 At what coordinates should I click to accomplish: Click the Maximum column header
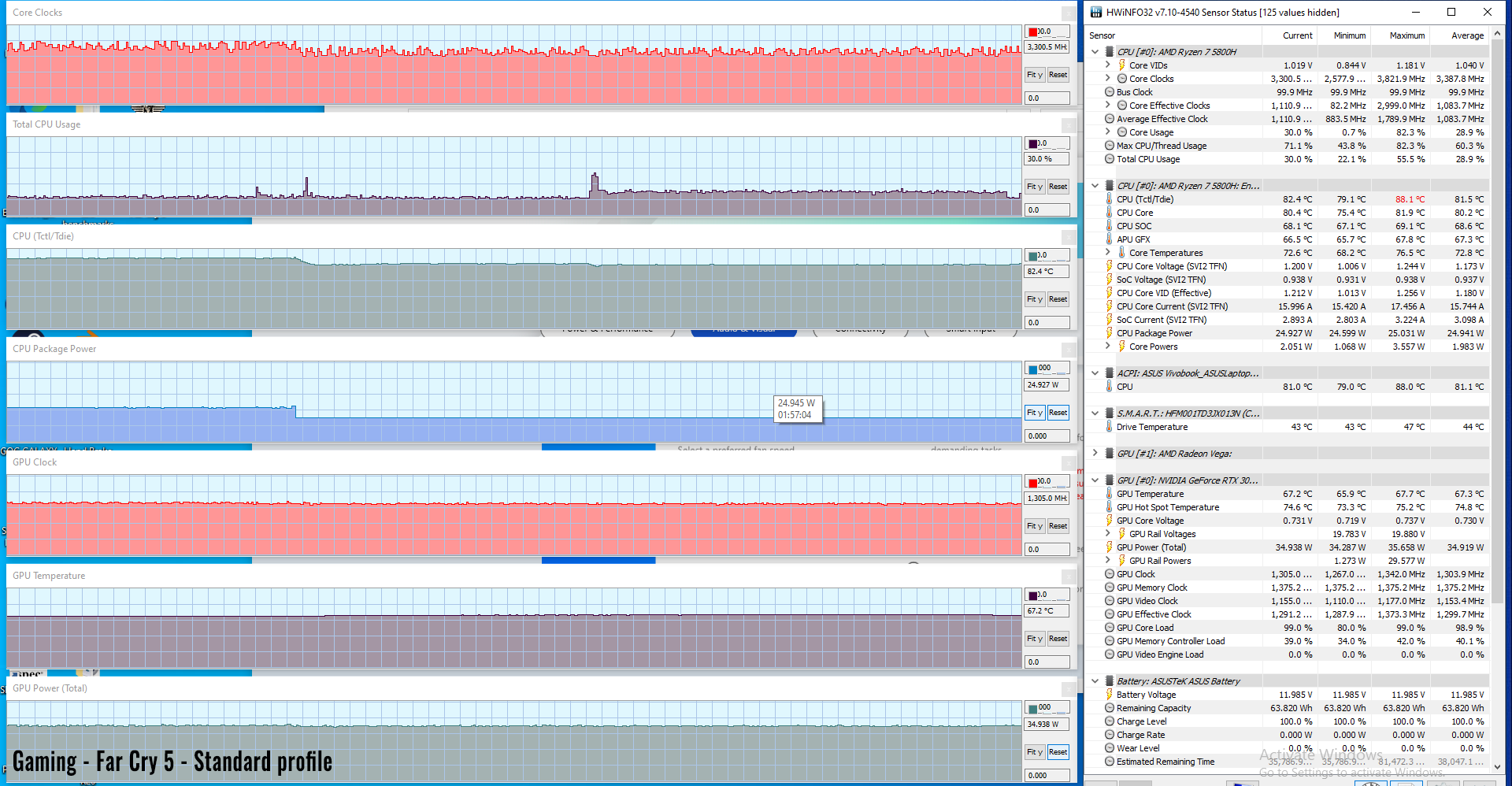pos(1406,35)
